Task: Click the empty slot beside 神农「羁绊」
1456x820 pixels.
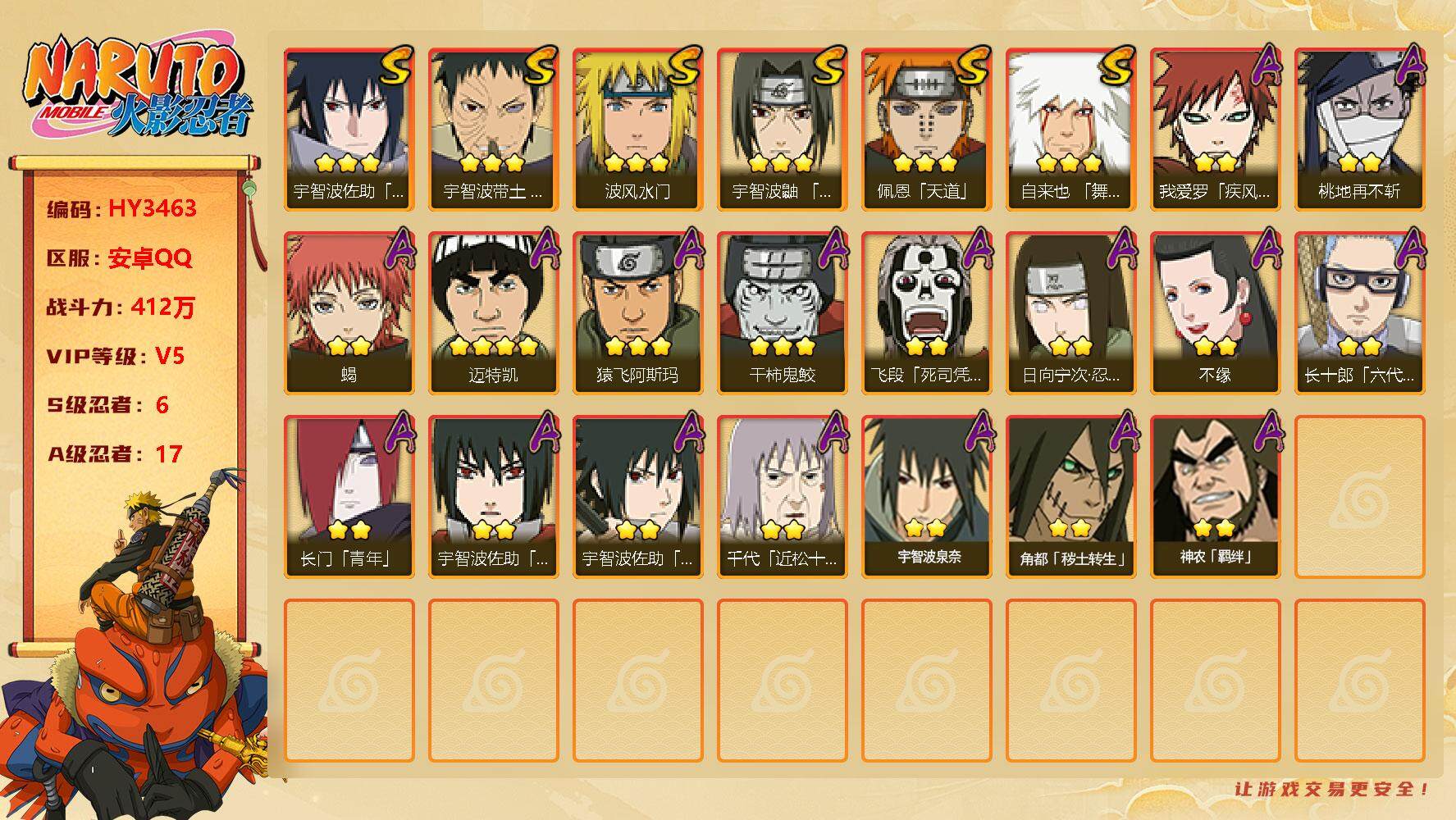Action: 1359,496
